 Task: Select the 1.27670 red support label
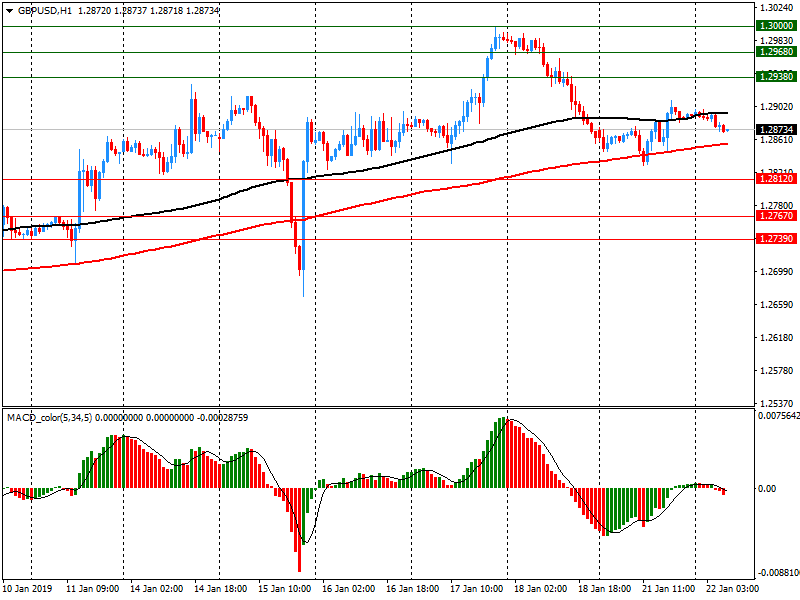(776, 216)
